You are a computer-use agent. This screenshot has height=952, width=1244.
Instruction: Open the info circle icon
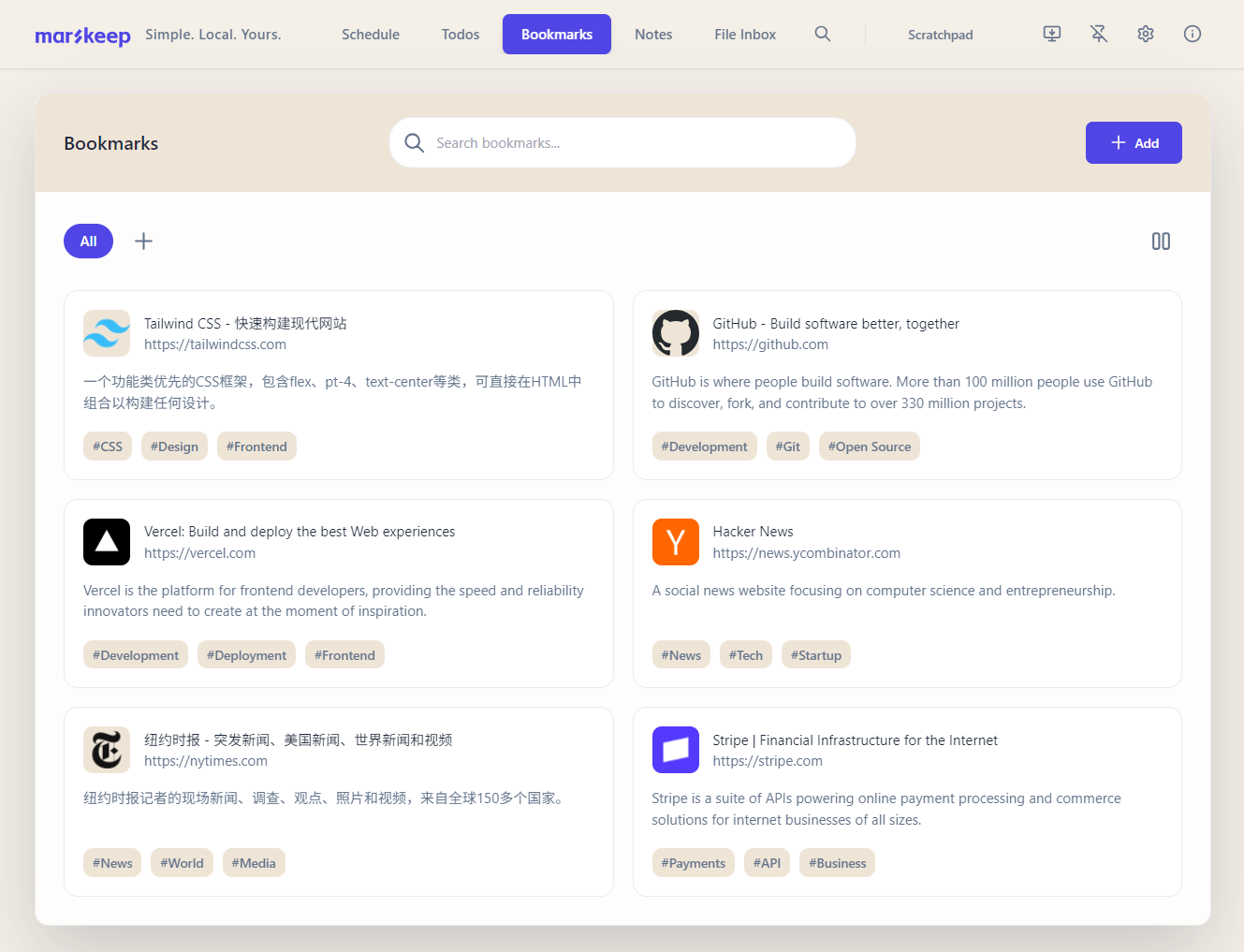pyautogui.click(x=1193, y=34)
